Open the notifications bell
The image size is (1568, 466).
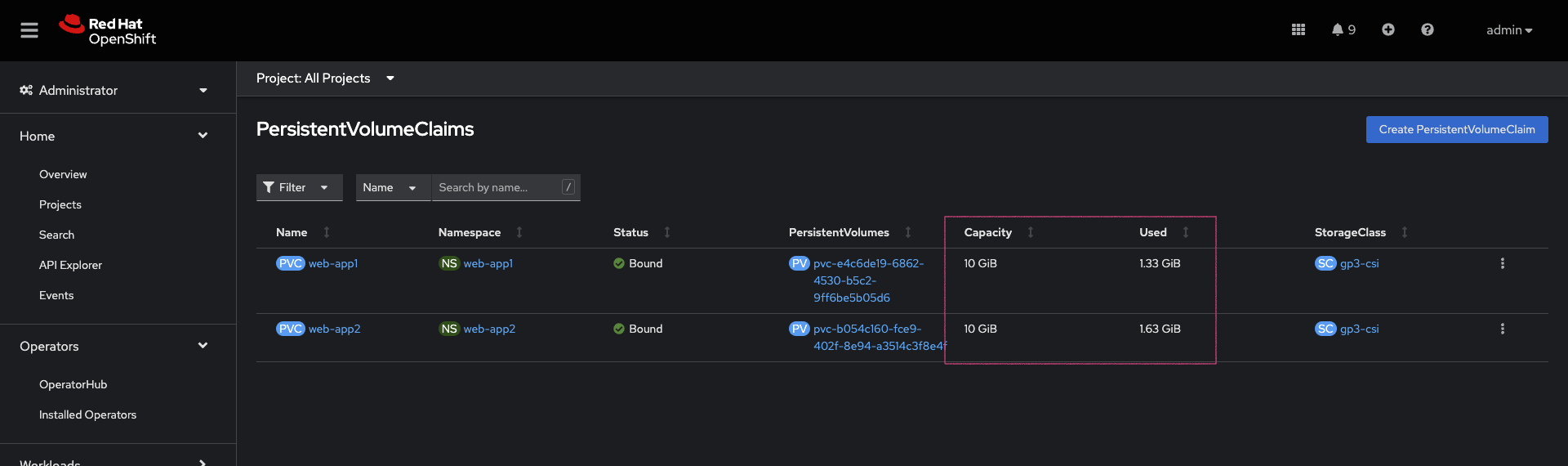1343,29
